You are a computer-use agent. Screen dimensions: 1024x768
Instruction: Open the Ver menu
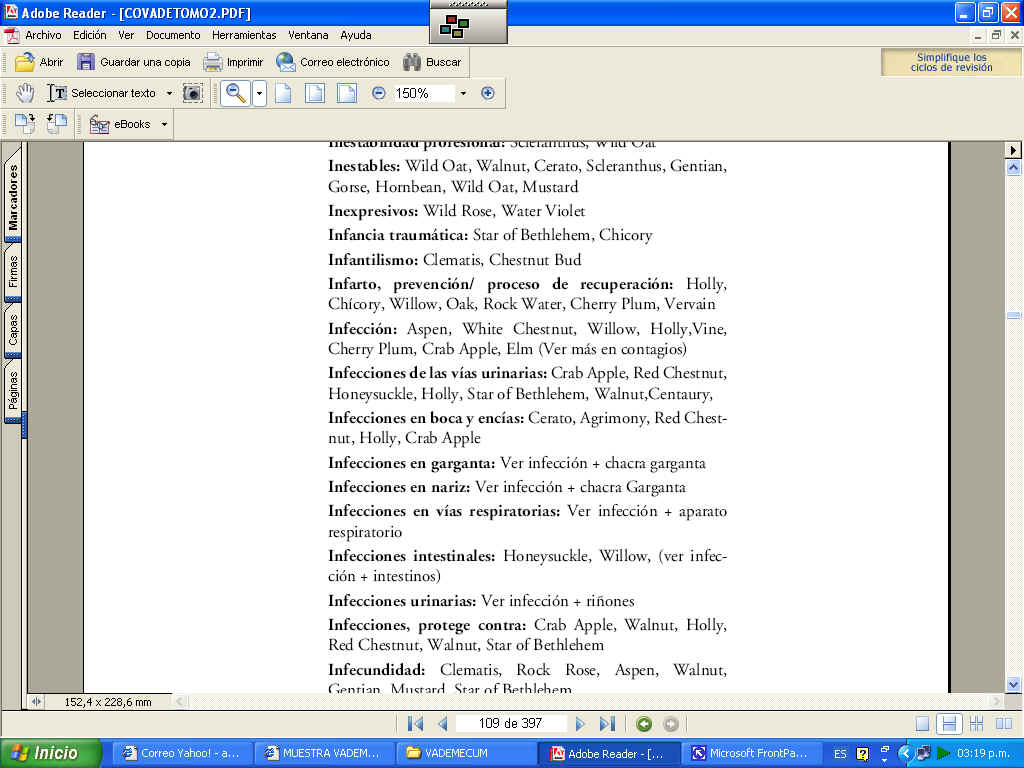tap(126, 35)
